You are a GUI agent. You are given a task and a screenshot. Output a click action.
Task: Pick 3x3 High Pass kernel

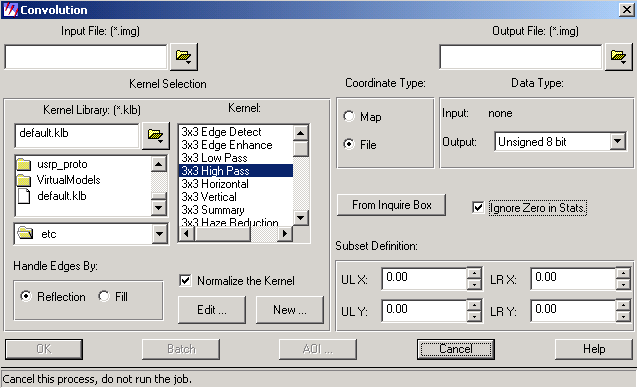[x=236, y=171]
